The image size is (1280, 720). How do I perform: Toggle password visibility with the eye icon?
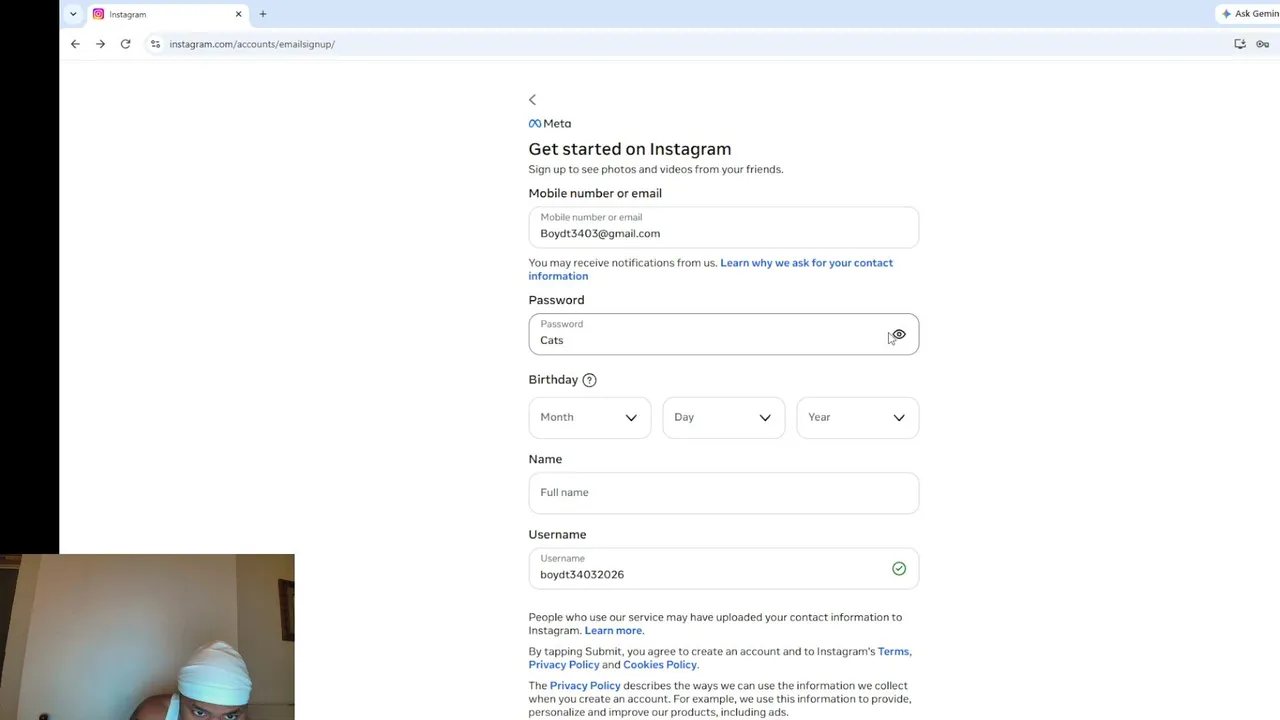coord(899,335)
